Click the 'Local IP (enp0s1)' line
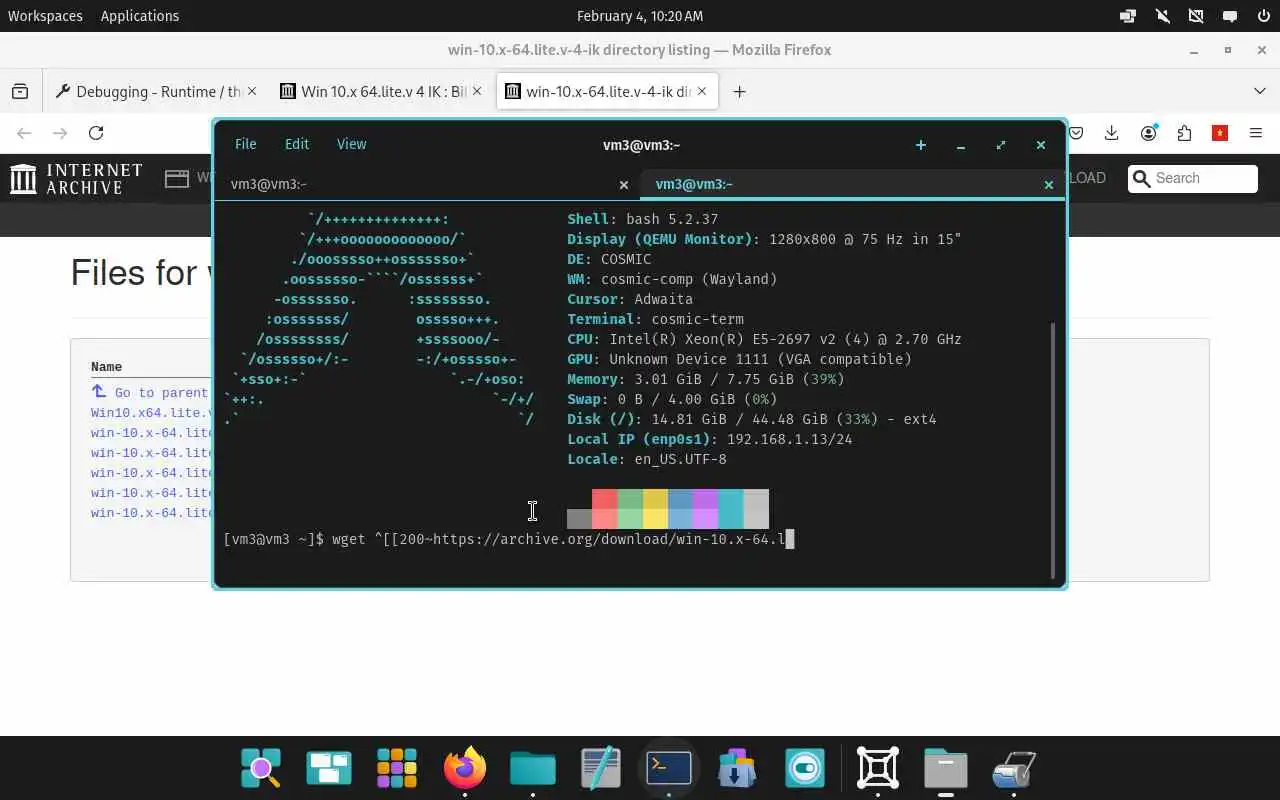The image size is (1280, 800). click(710, 439)
